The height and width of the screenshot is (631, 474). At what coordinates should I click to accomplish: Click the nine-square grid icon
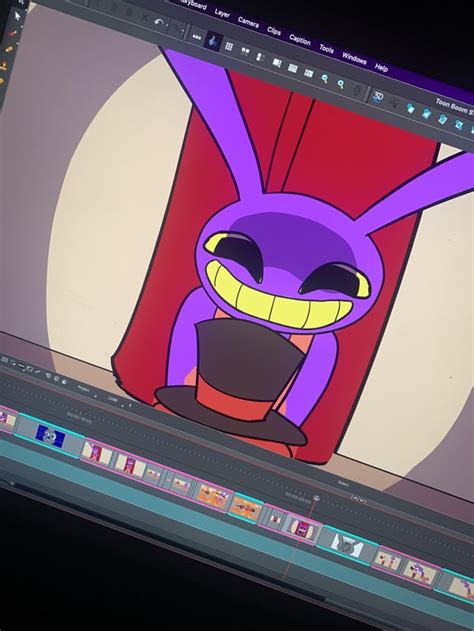(229, 46)
